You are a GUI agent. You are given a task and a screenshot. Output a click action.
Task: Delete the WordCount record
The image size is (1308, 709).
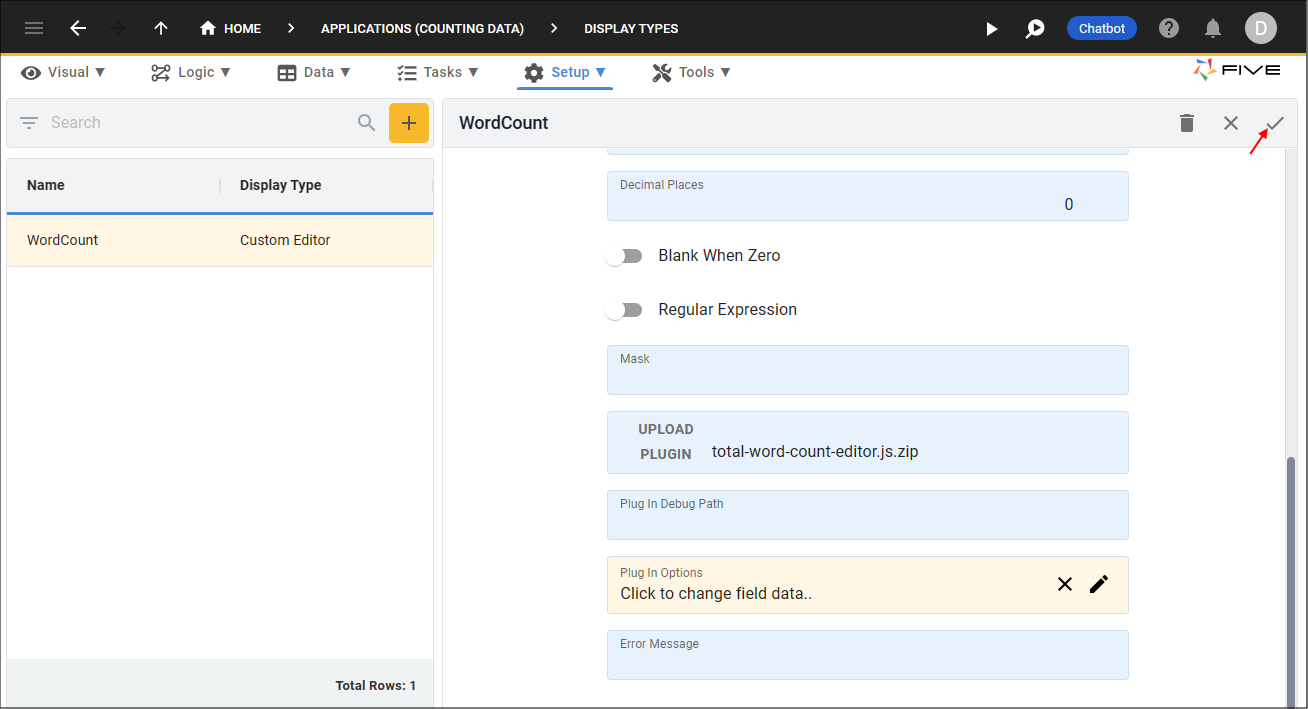1187,123
